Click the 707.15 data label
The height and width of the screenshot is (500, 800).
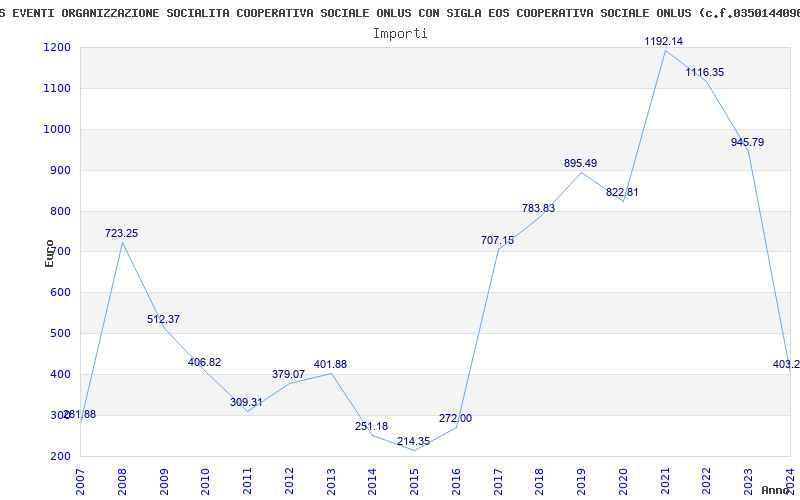[x=497, y=240]
